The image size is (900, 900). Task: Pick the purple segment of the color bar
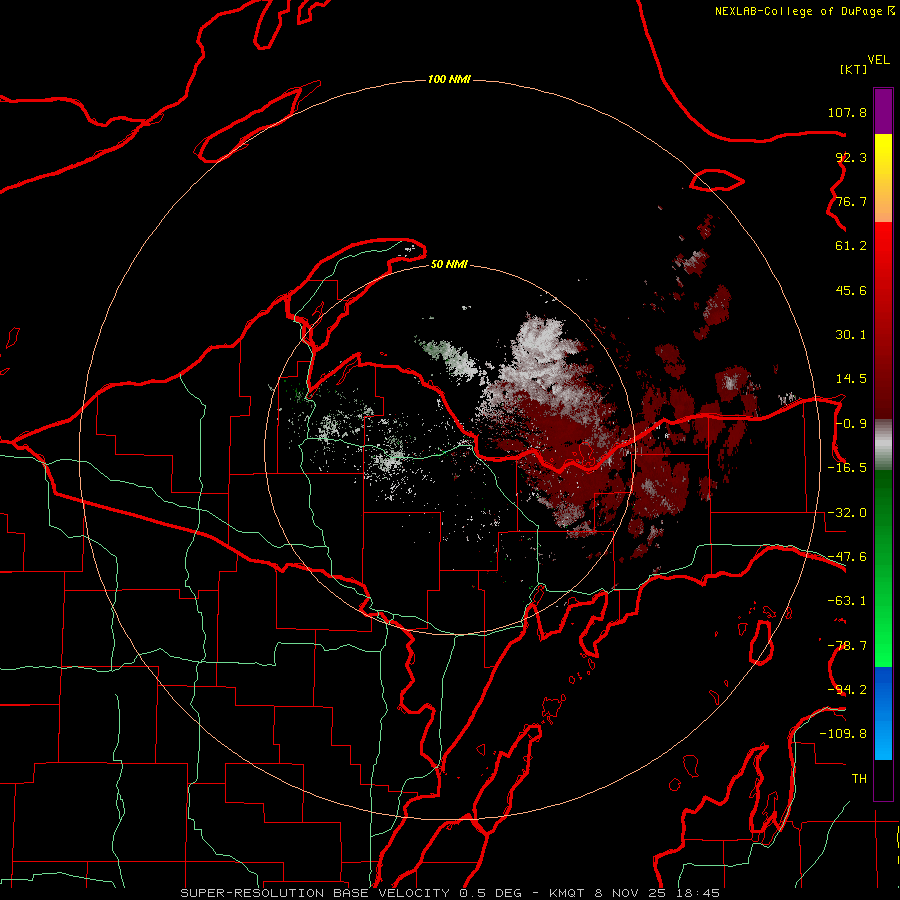(x=883, y=111)
